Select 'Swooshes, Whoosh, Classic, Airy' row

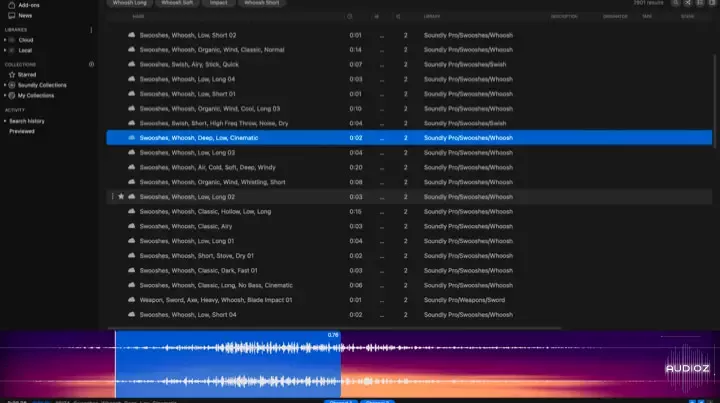pos(409,226)
